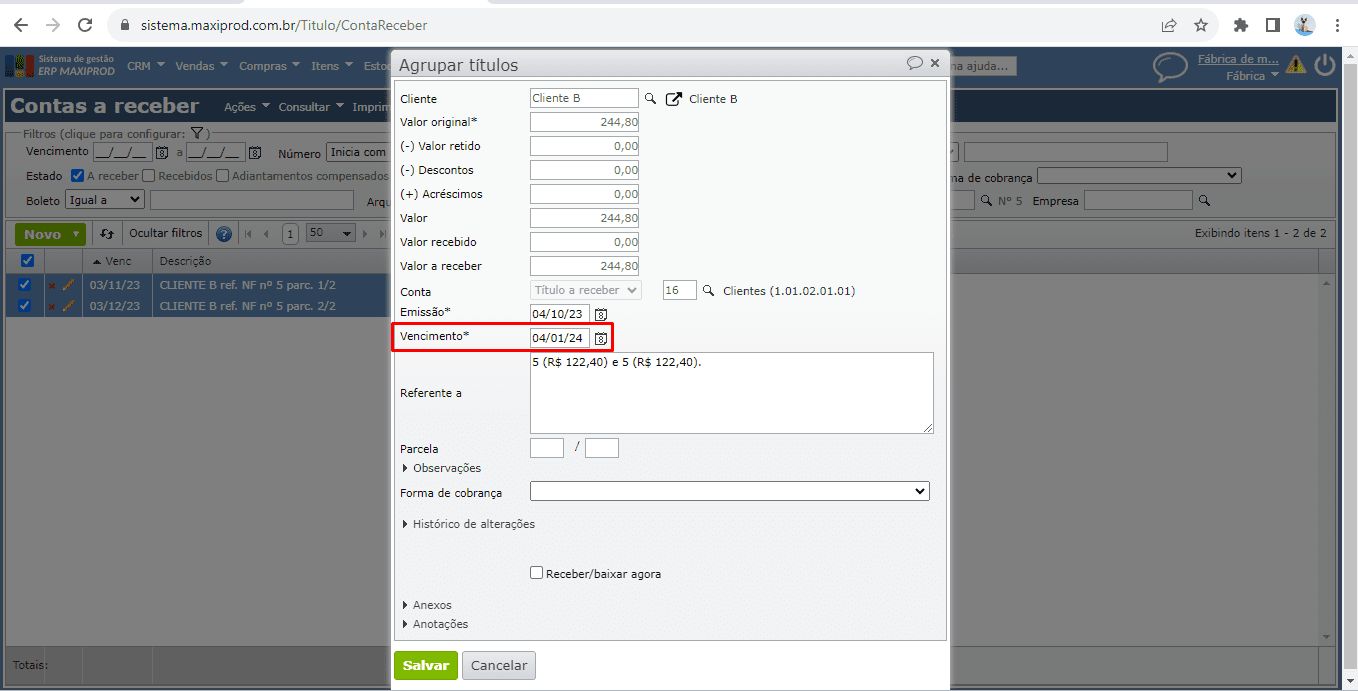
Task: Click Ocultar filtros button
Action: [166, 234]
